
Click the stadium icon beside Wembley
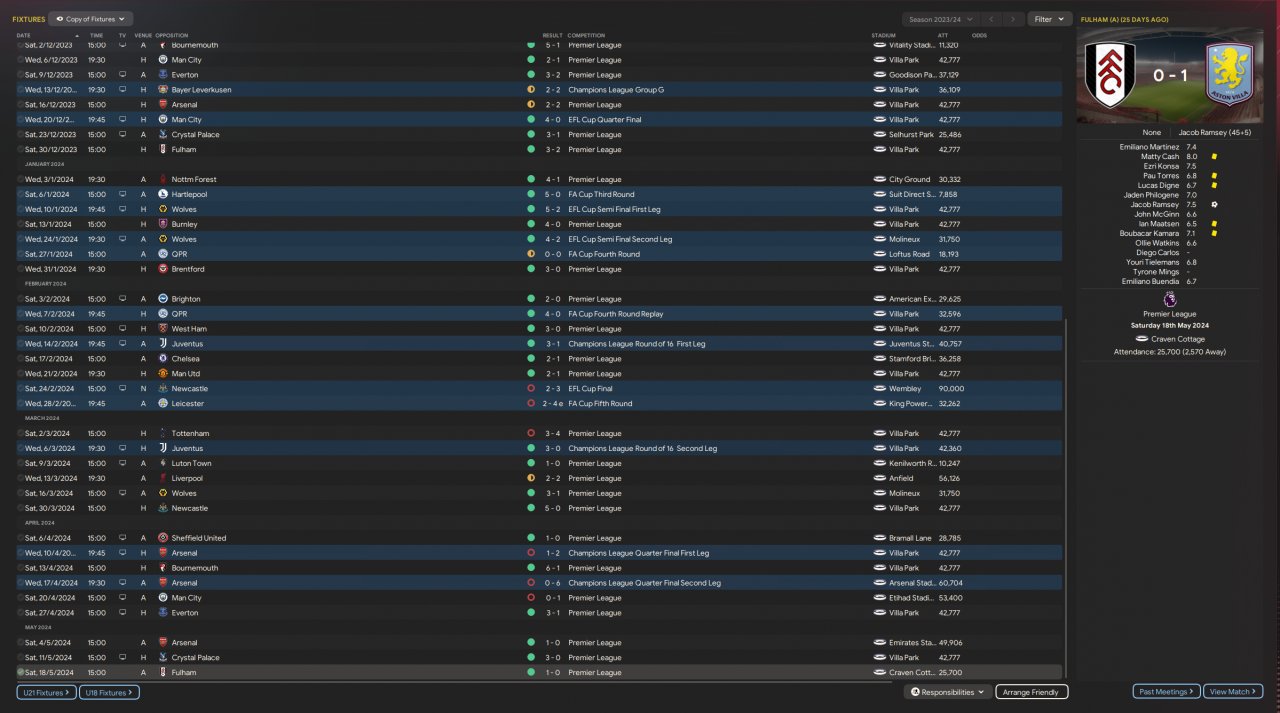[880, 388]
